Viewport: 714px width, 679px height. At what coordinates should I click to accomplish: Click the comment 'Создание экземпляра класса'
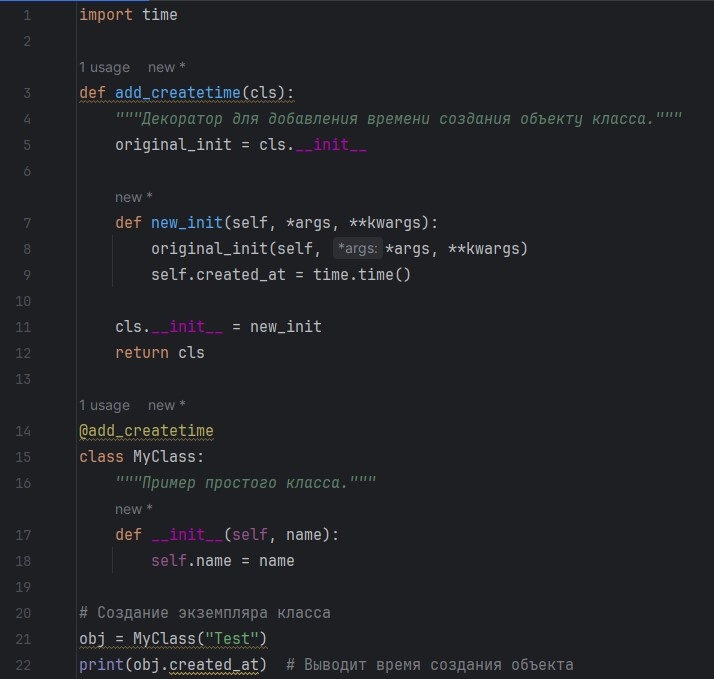pos(205,613)
